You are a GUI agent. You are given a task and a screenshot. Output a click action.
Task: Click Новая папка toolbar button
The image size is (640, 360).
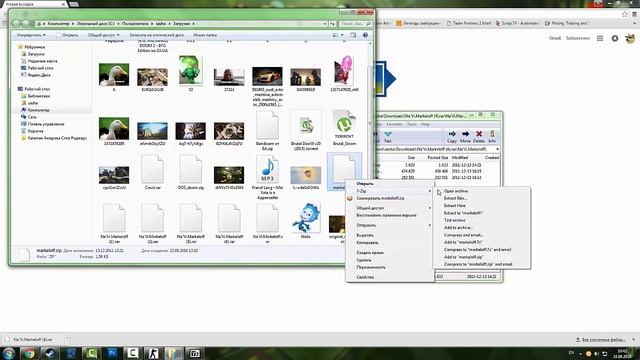pos(205,35)
